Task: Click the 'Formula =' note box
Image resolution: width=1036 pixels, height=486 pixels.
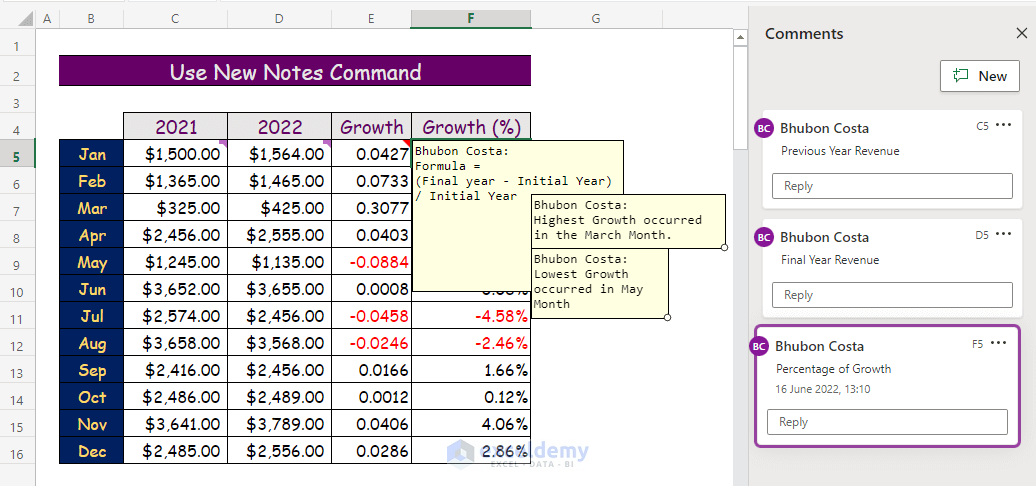Action: click(x=517, y=216)
